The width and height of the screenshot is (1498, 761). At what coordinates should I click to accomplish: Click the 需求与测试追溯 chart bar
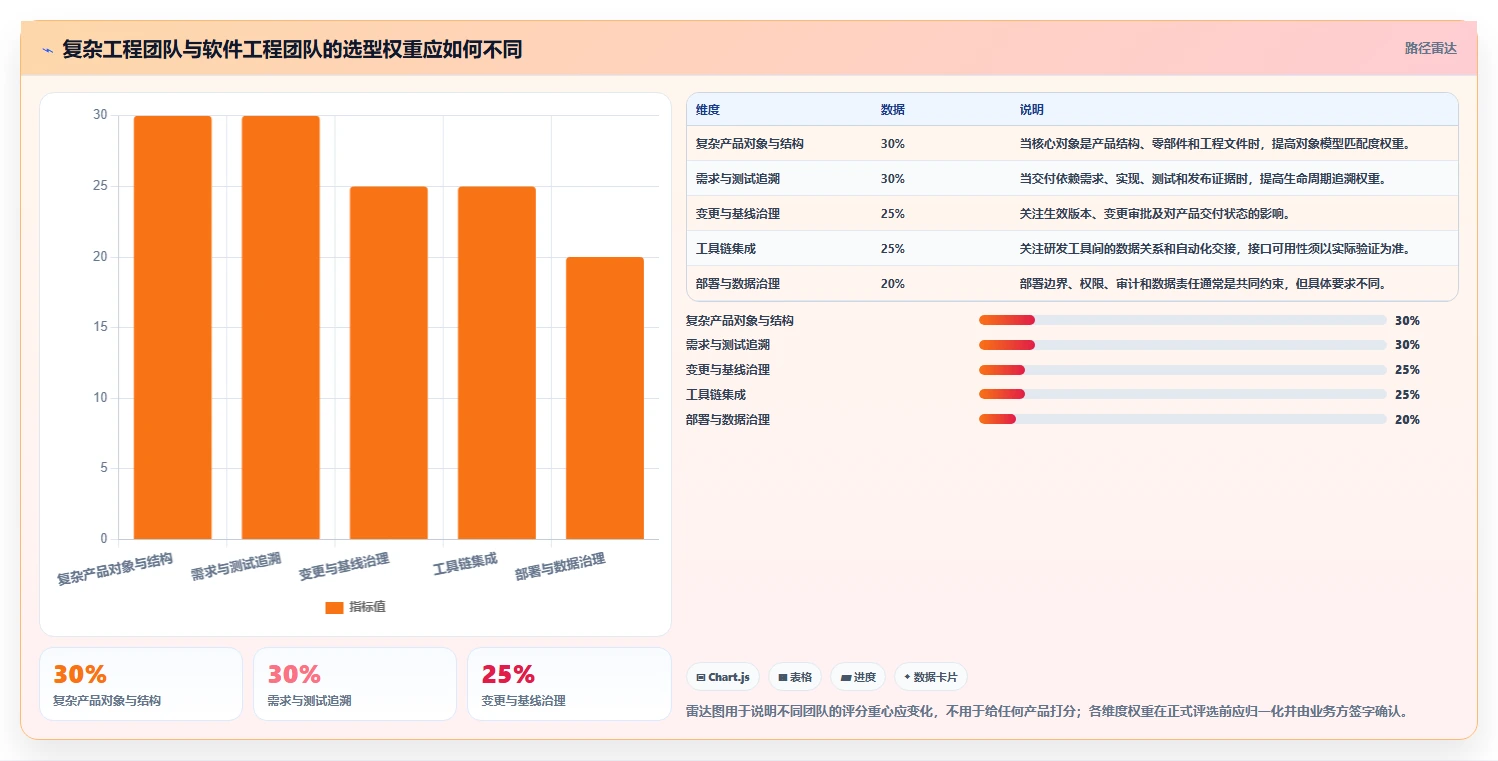[281, 328]
